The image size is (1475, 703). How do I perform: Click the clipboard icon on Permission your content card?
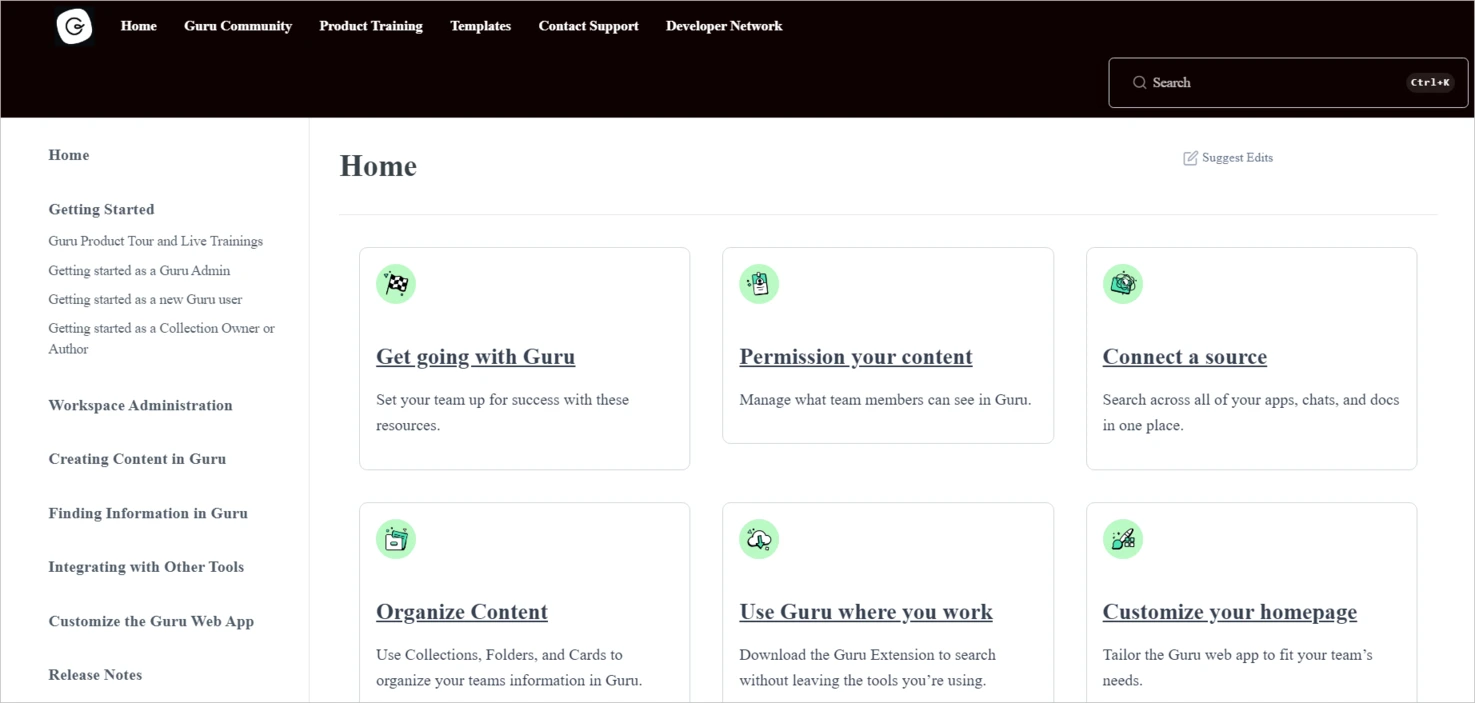tap(759, 284)
